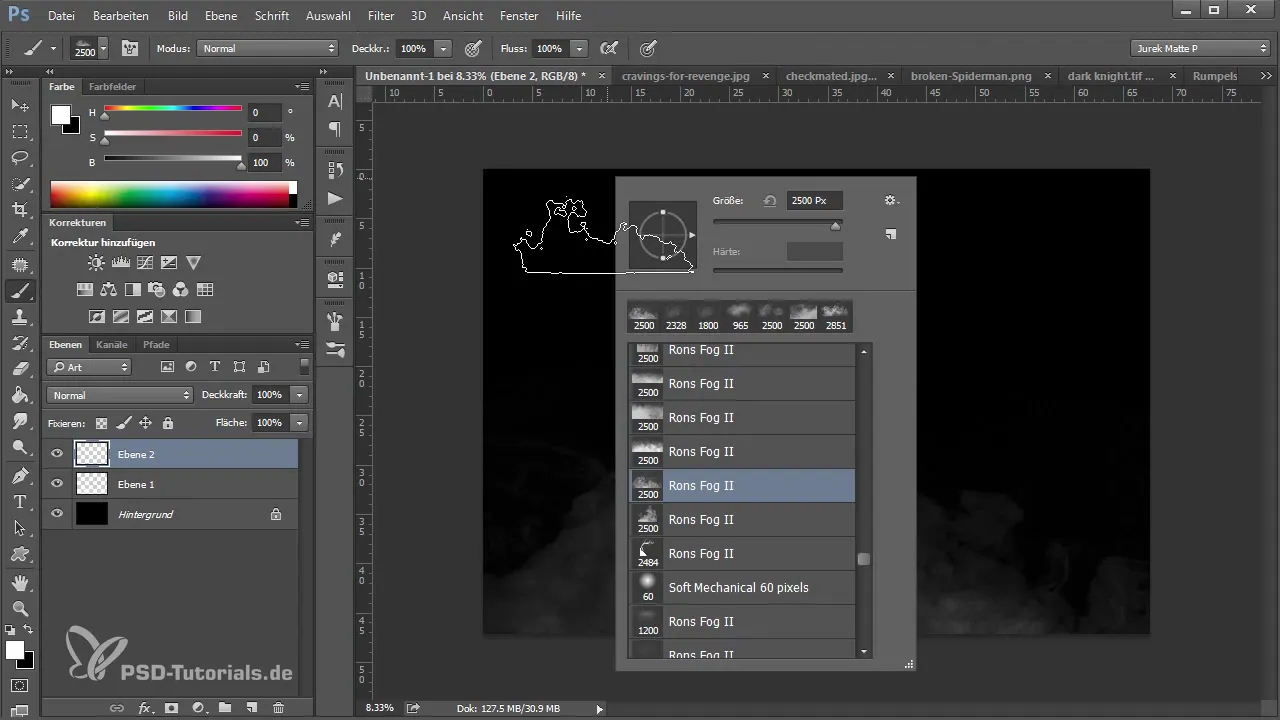1280x720 pixels.
Task: Open layer styles fx menu
Action: pyautogui.click(x=145, y=708)
